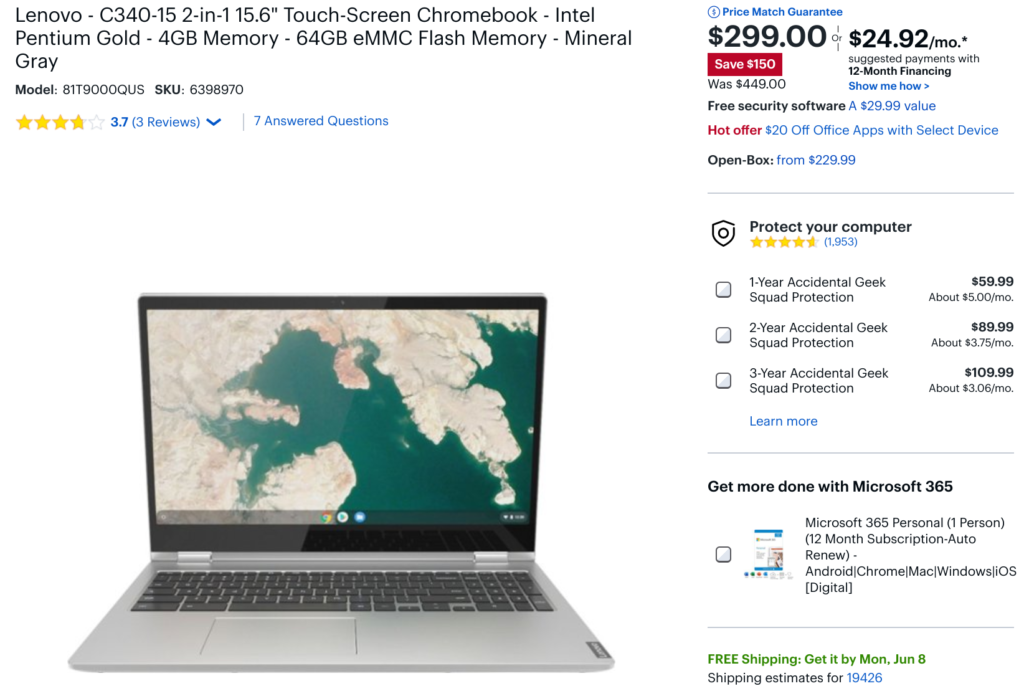Click the Microsoft 365 Personal box thumbnail
Screen dimensions: 1024x686
tap(767, 554)
